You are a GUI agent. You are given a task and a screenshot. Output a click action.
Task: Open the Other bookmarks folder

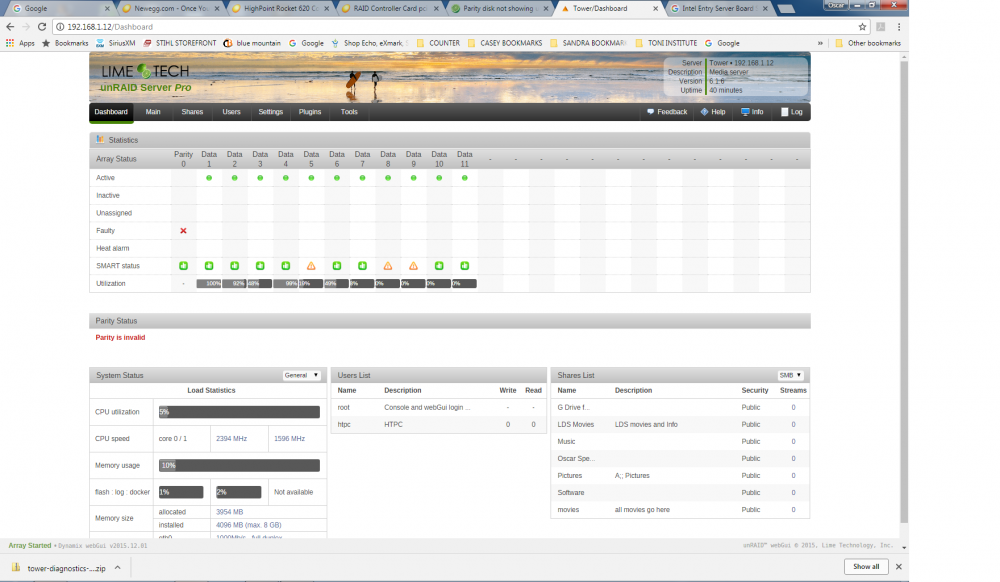868,43
